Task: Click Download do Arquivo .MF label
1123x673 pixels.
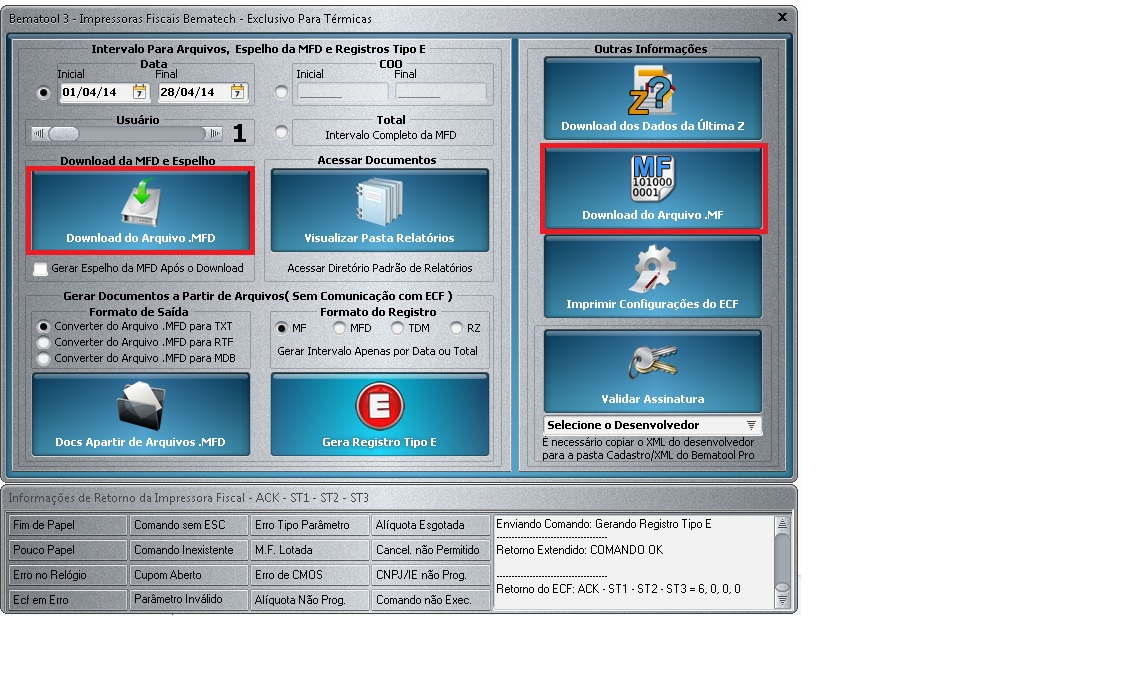Action: click(x=652, y=215)
